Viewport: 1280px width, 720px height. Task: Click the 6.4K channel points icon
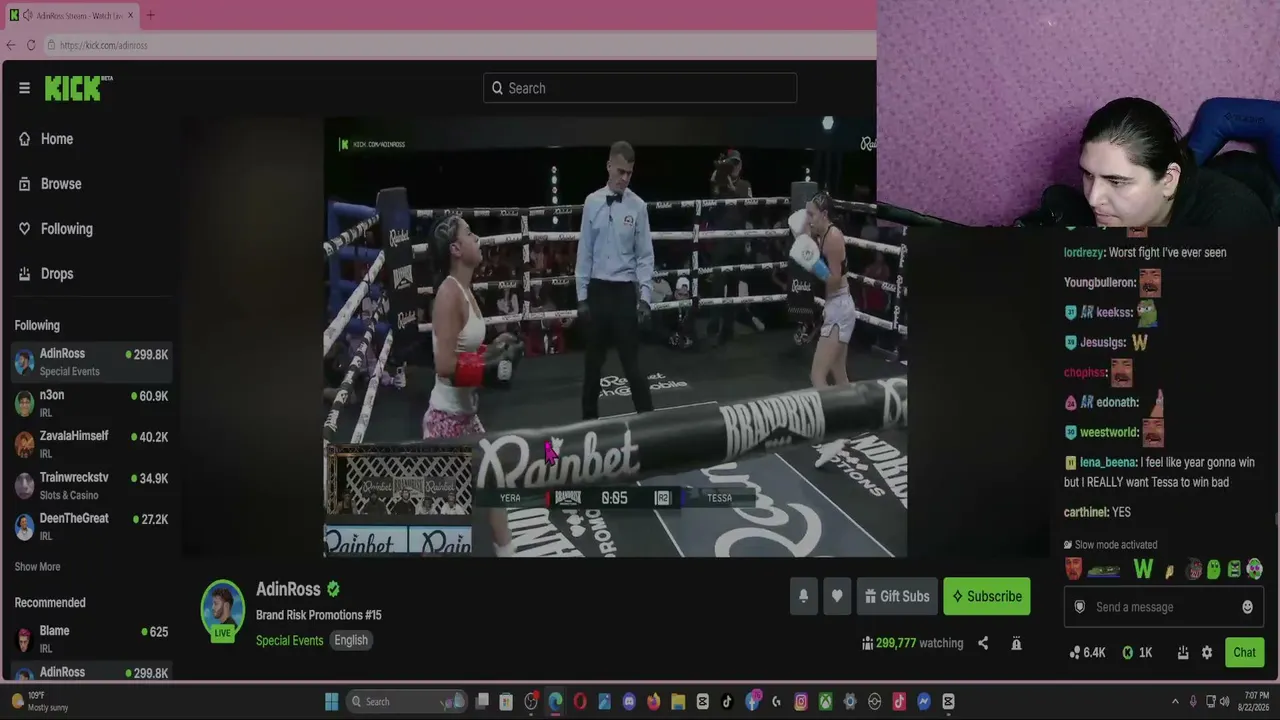pos(1075,652)
